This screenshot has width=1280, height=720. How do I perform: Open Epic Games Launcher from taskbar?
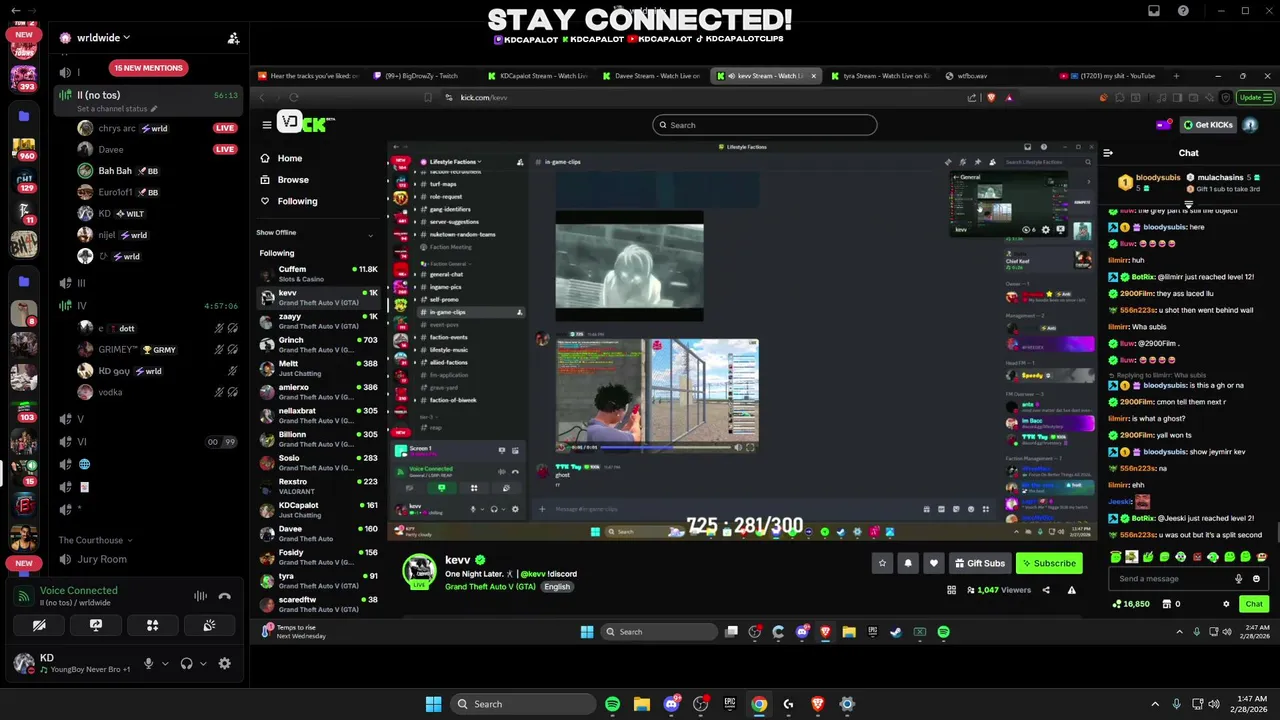[730, 704]
